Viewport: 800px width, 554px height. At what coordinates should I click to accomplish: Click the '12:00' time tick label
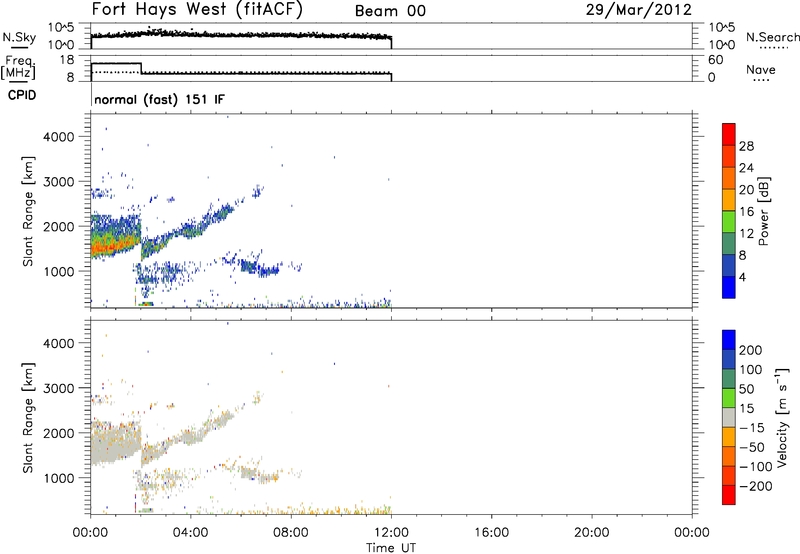pos(391,533)
